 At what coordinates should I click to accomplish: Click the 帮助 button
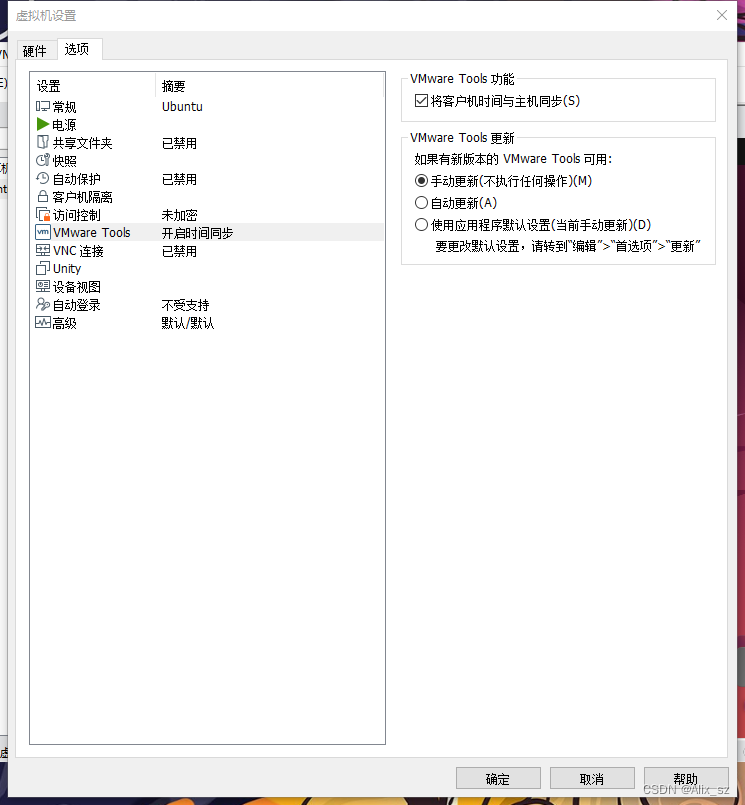coord(685,779)
